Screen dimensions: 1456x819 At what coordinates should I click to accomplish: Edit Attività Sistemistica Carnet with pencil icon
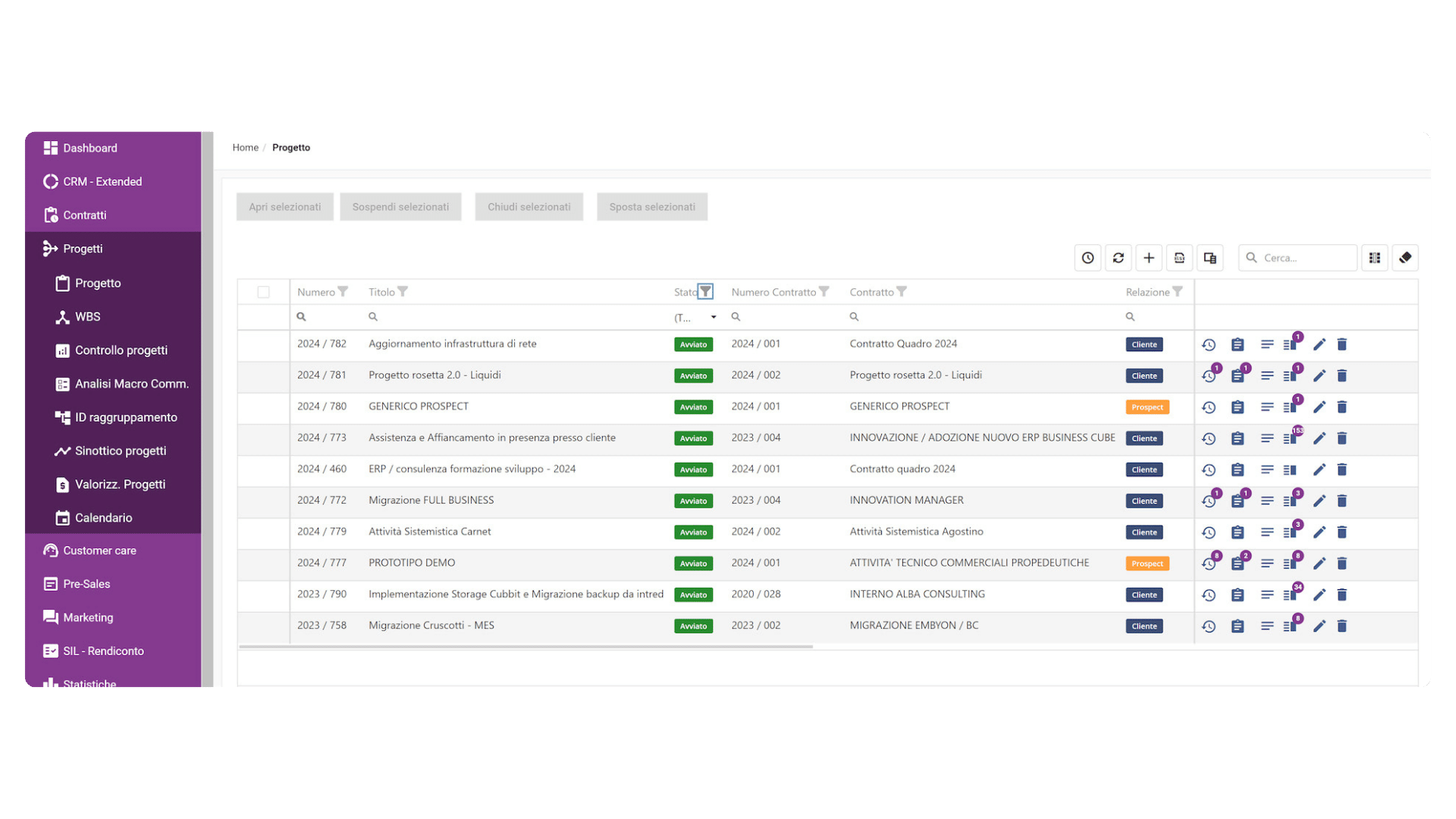pyautogui.click(x=1319, y=532)
